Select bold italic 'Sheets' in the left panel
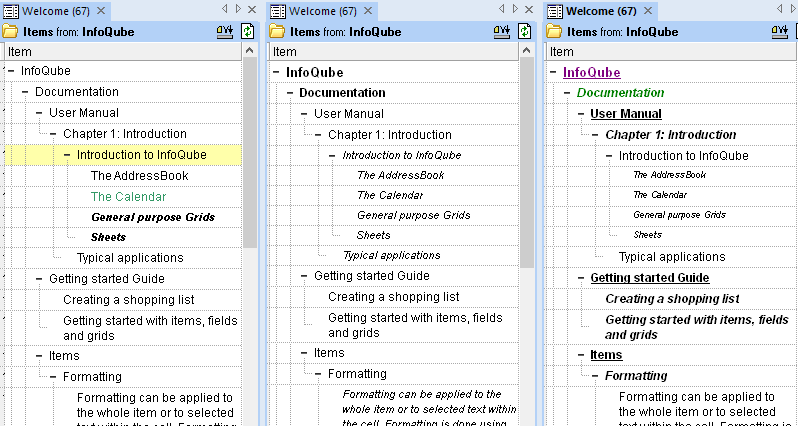Viewport: 798px width, 426px height. coord(108,237)
